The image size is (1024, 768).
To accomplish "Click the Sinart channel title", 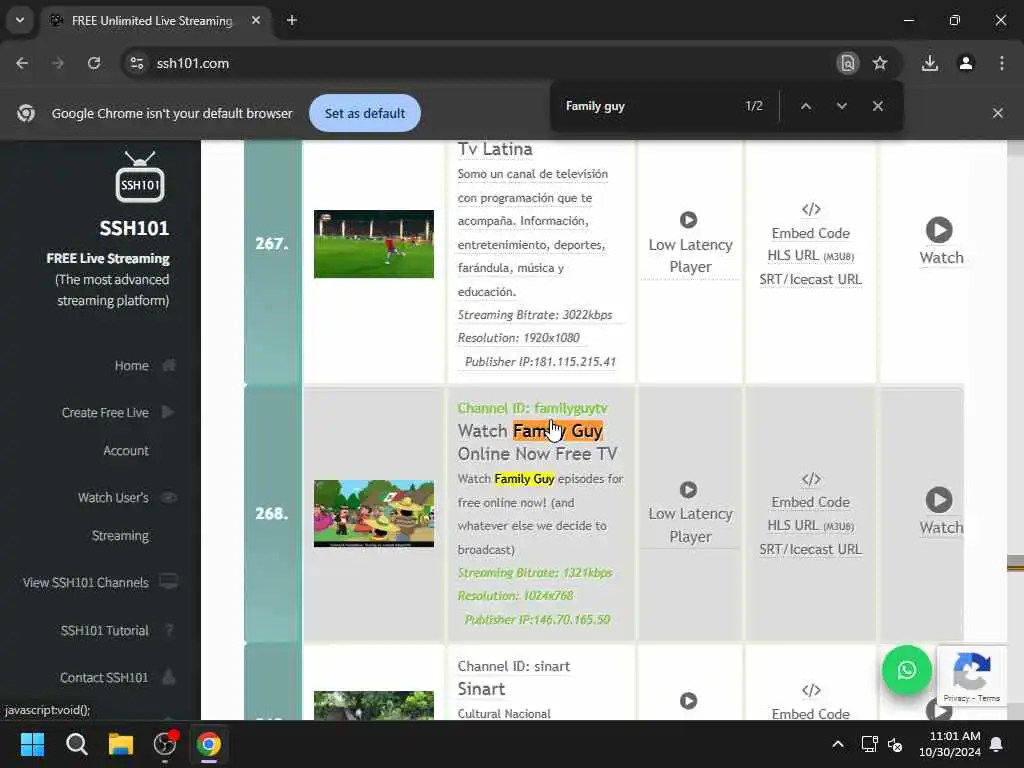I will pyautogui.click(x=481, y=689).
